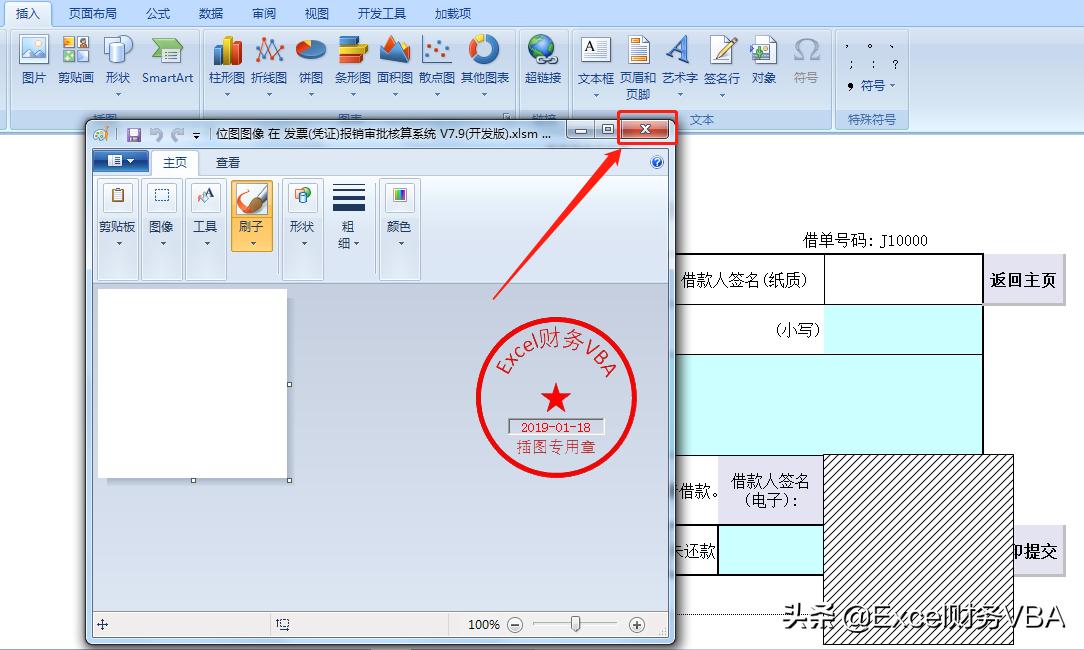Insert a scatter chart (散点图)

(437, 65)
